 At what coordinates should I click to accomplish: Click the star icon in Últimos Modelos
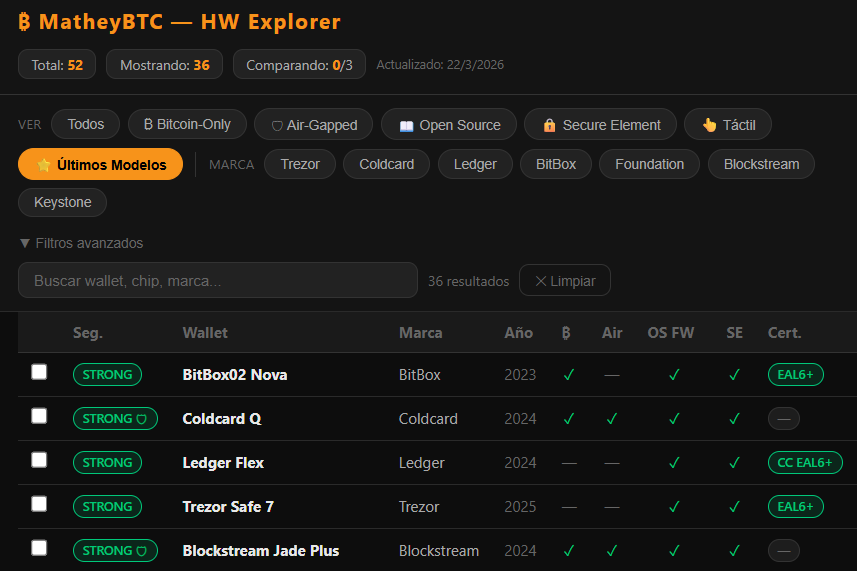pyautogui.click(x=44, y=164)
